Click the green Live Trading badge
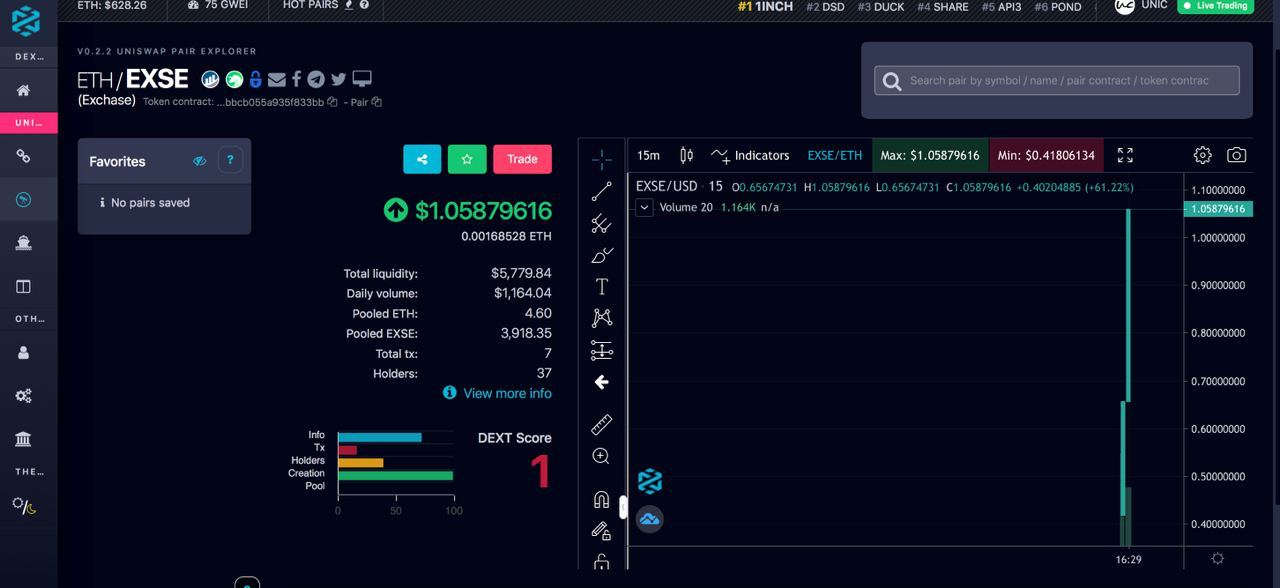Viewport: 1280px width, 588px height. click(1215, 6)
